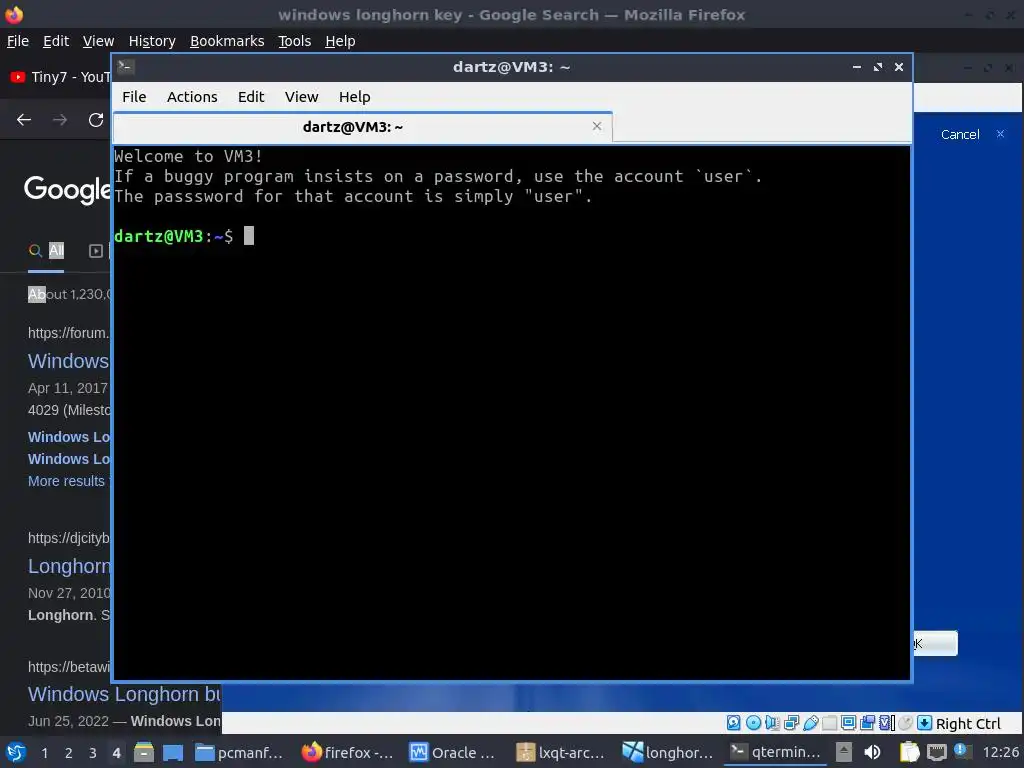1024x768 pixels.
Task: Switch to virtual desktop 3
Action: (92, 753)
